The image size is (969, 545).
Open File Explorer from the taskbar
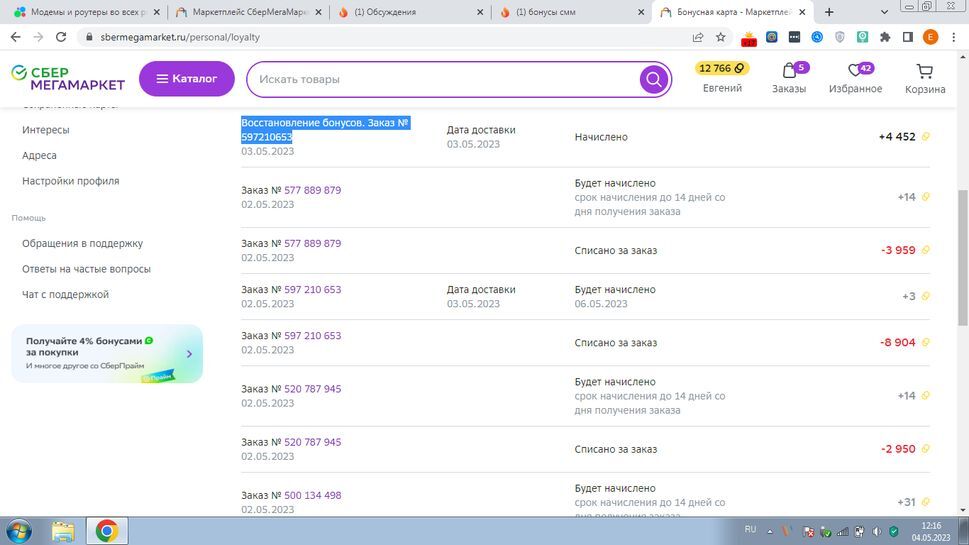coord(63,531)
